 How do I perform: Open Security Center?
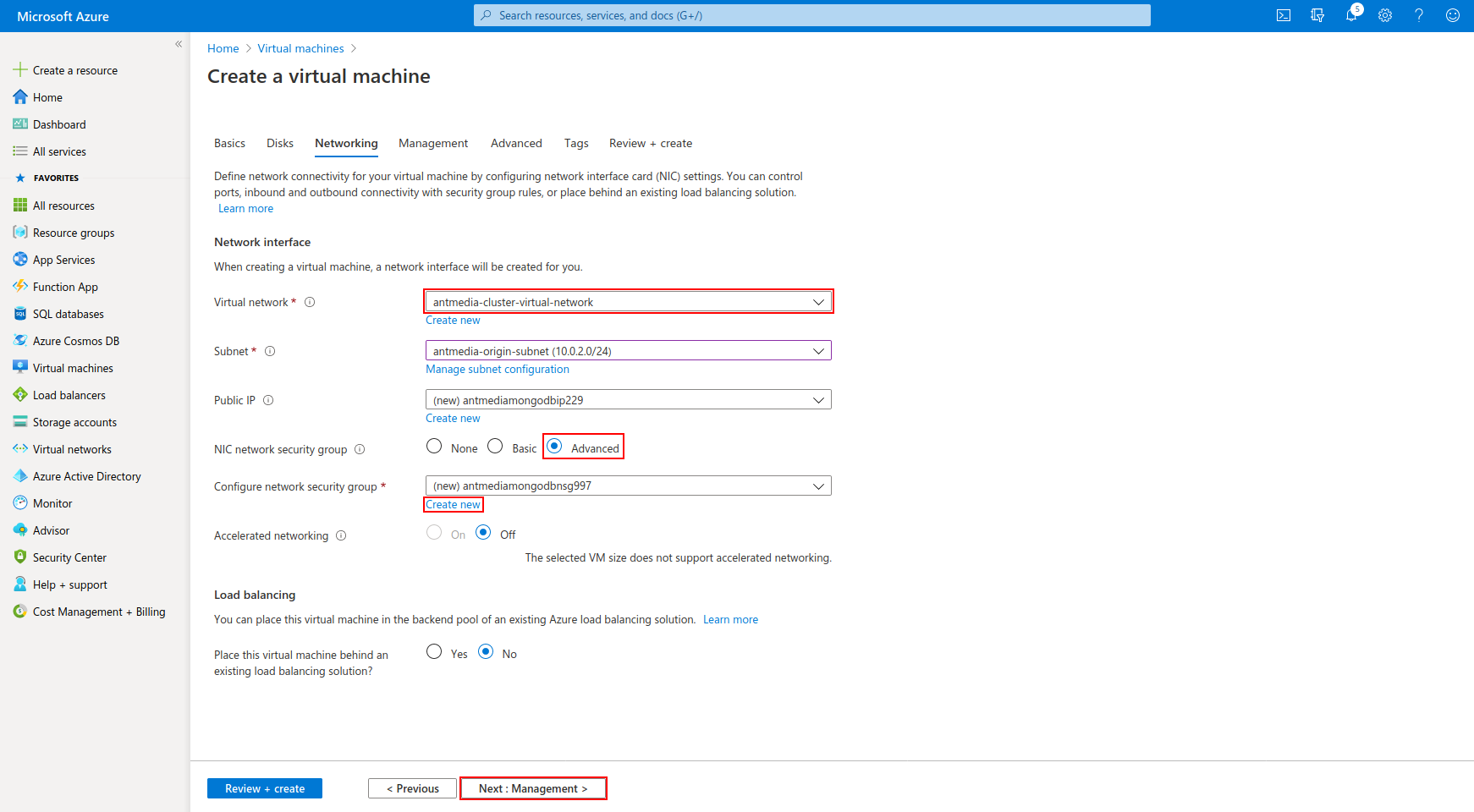click(x=69, y=557)
